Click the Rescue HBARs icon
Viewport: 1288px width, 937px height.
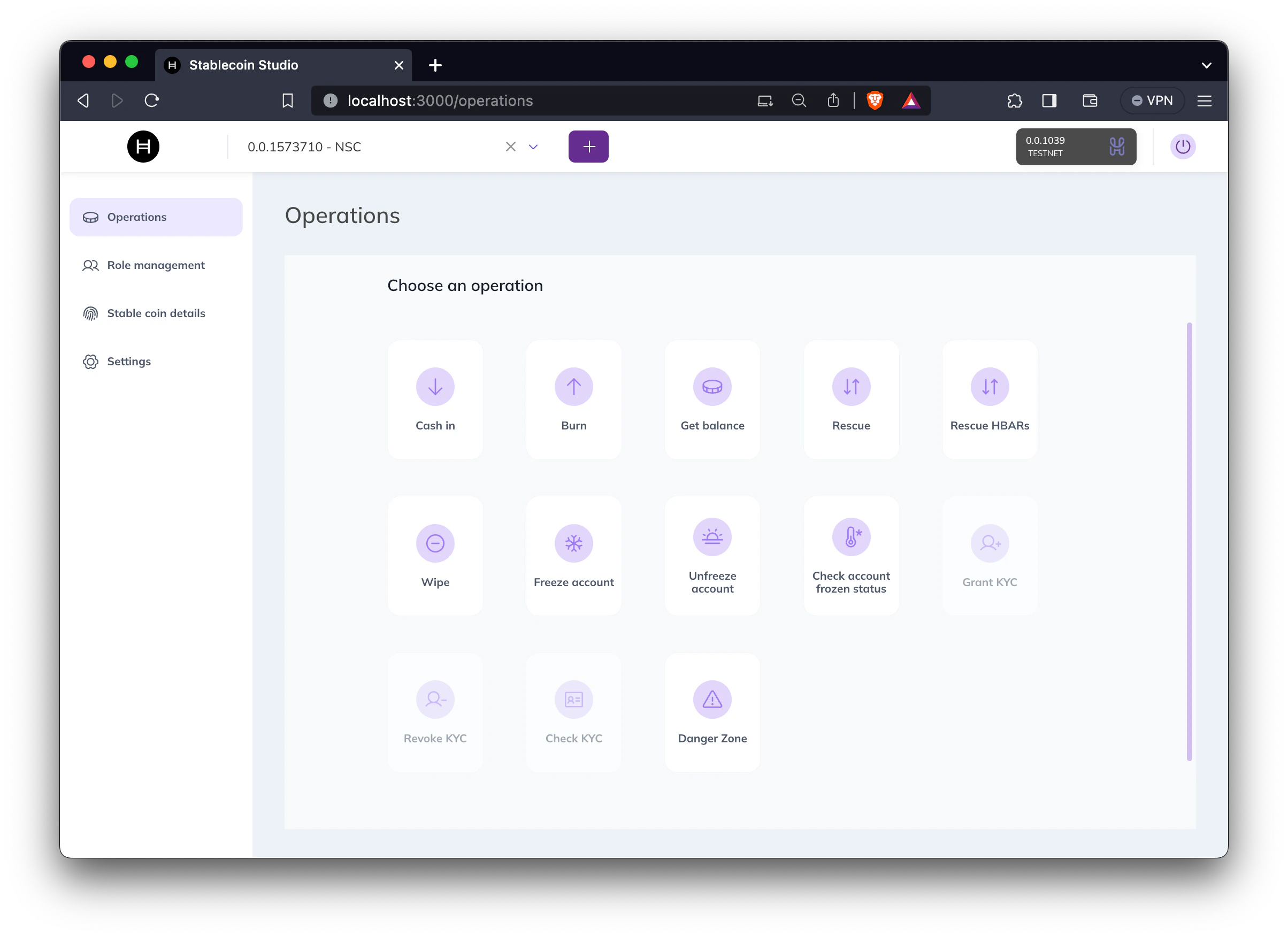990,387
